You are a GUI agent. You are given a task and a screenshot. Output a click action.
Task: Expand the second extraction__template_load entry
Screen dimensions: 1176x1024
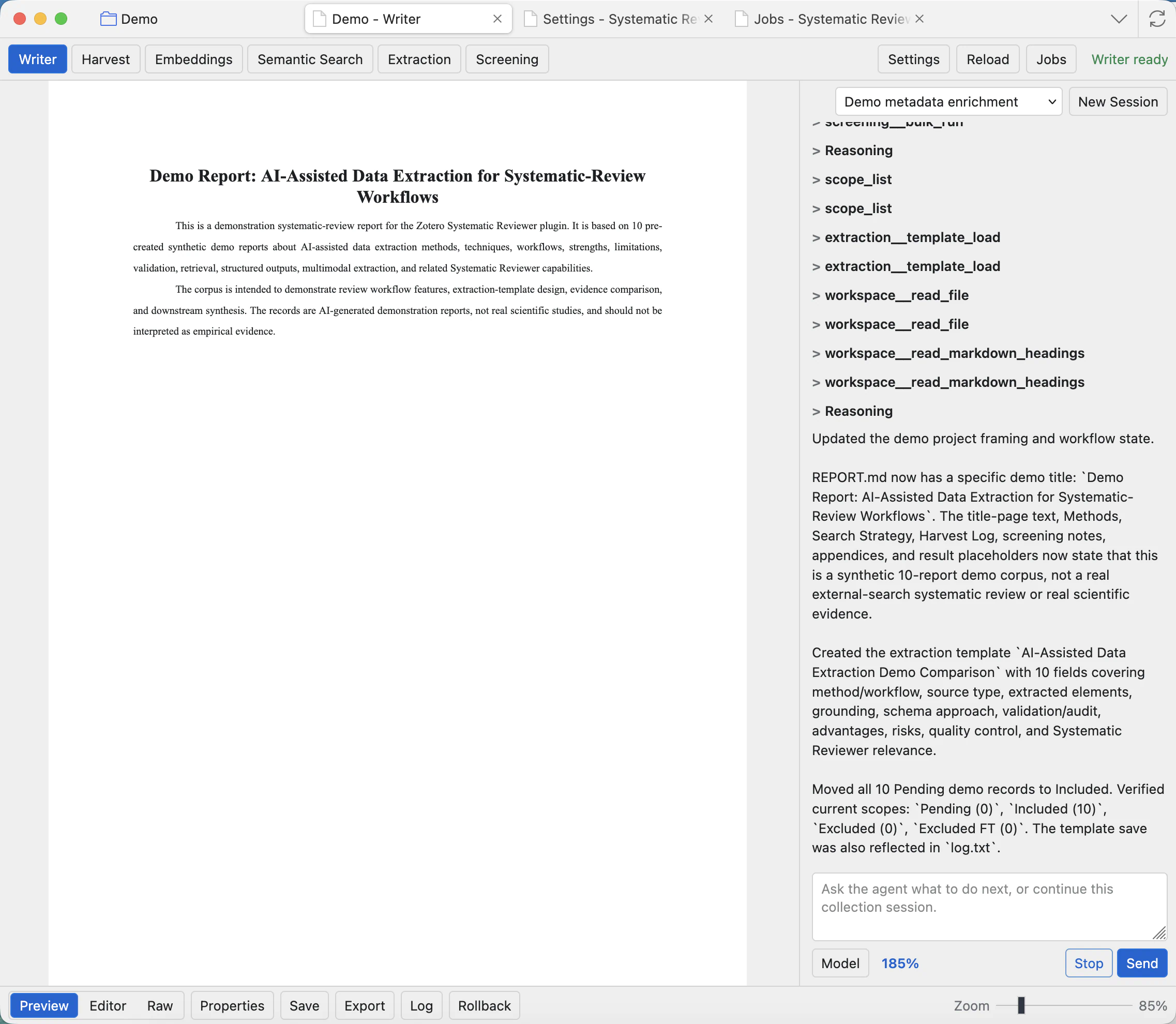(x=906, y=266)
